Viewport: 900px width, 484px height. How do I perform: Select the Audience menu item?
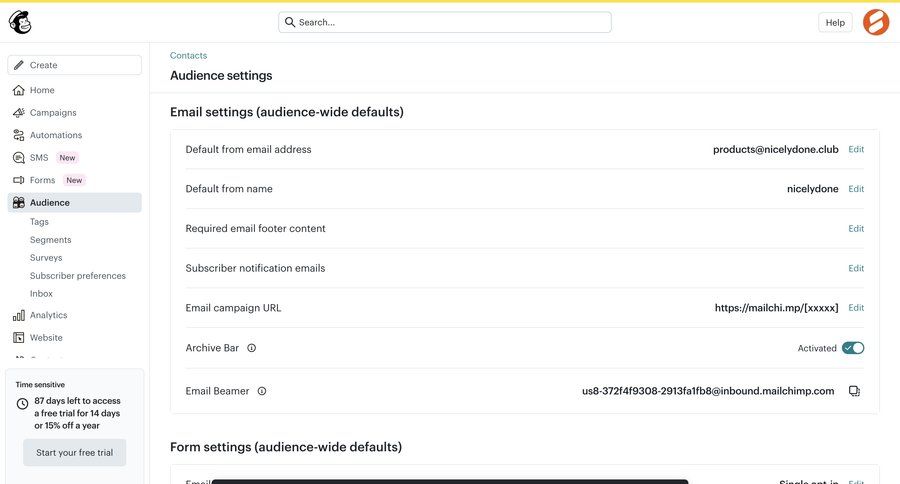[x=75, y=202]
